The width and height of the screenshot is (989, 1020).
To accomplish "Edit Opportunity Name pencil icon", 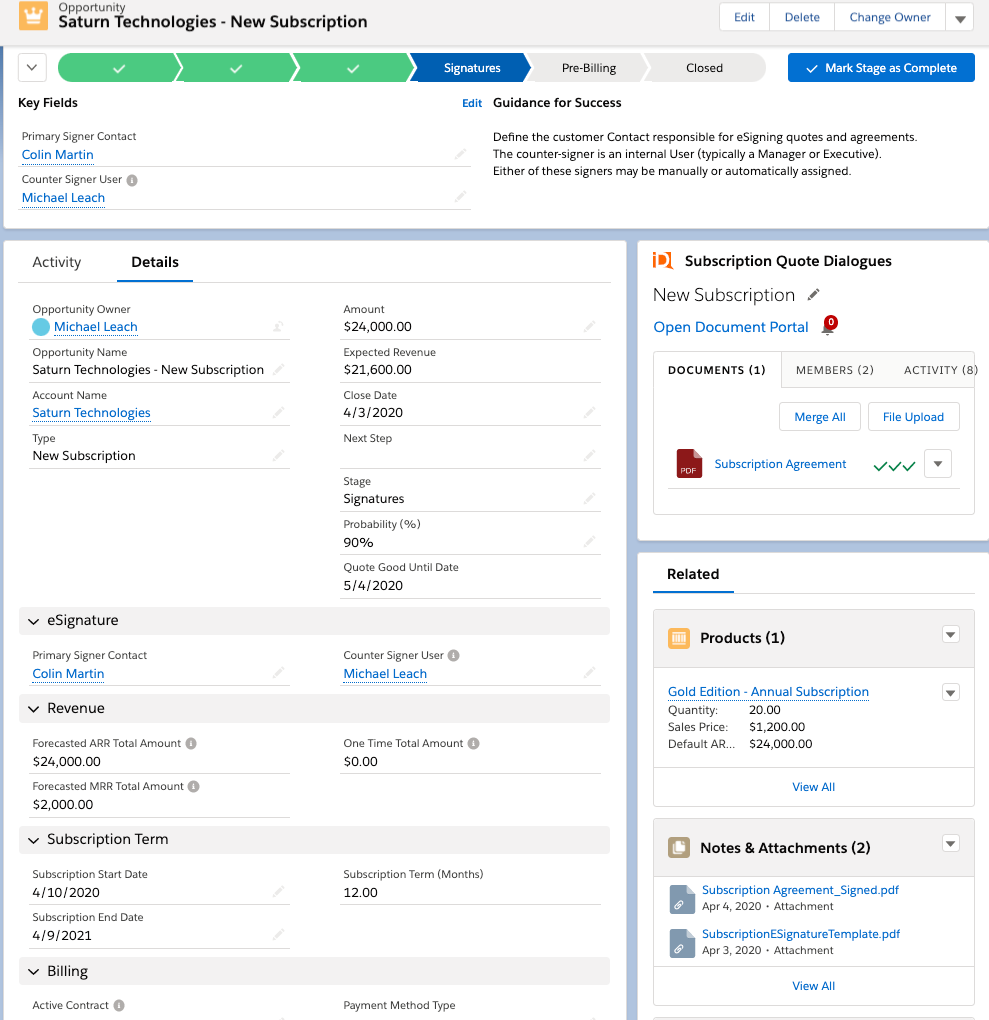I will coord(278,369).
